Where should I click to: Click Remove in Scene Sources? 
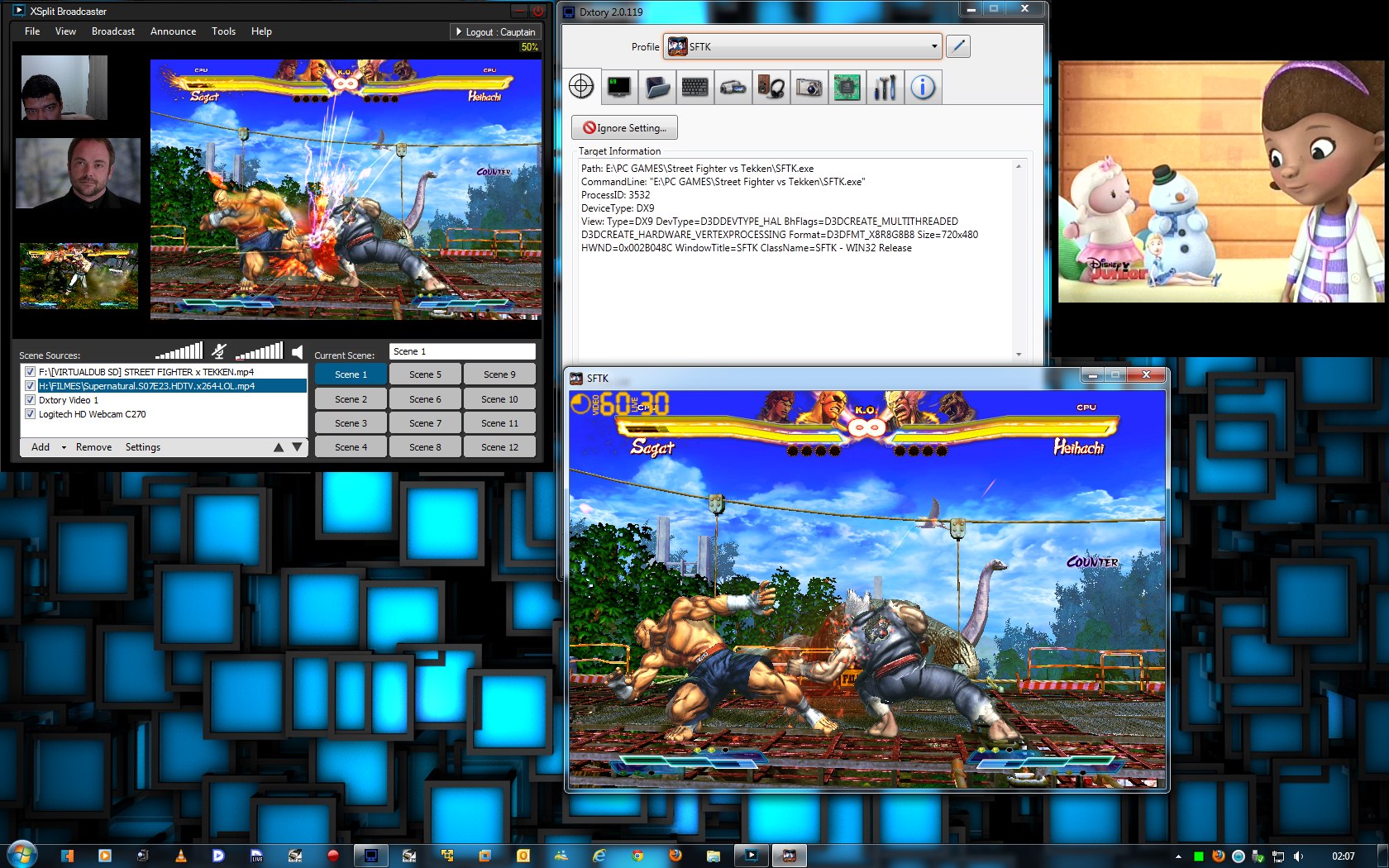click(93, 447)
